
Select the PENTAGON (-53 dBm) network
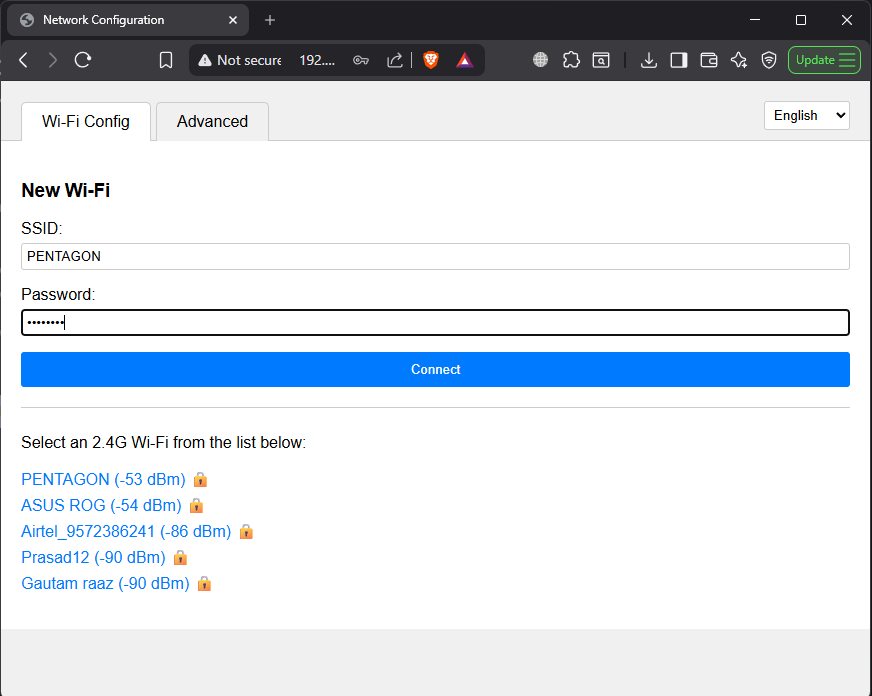(103, 479)
